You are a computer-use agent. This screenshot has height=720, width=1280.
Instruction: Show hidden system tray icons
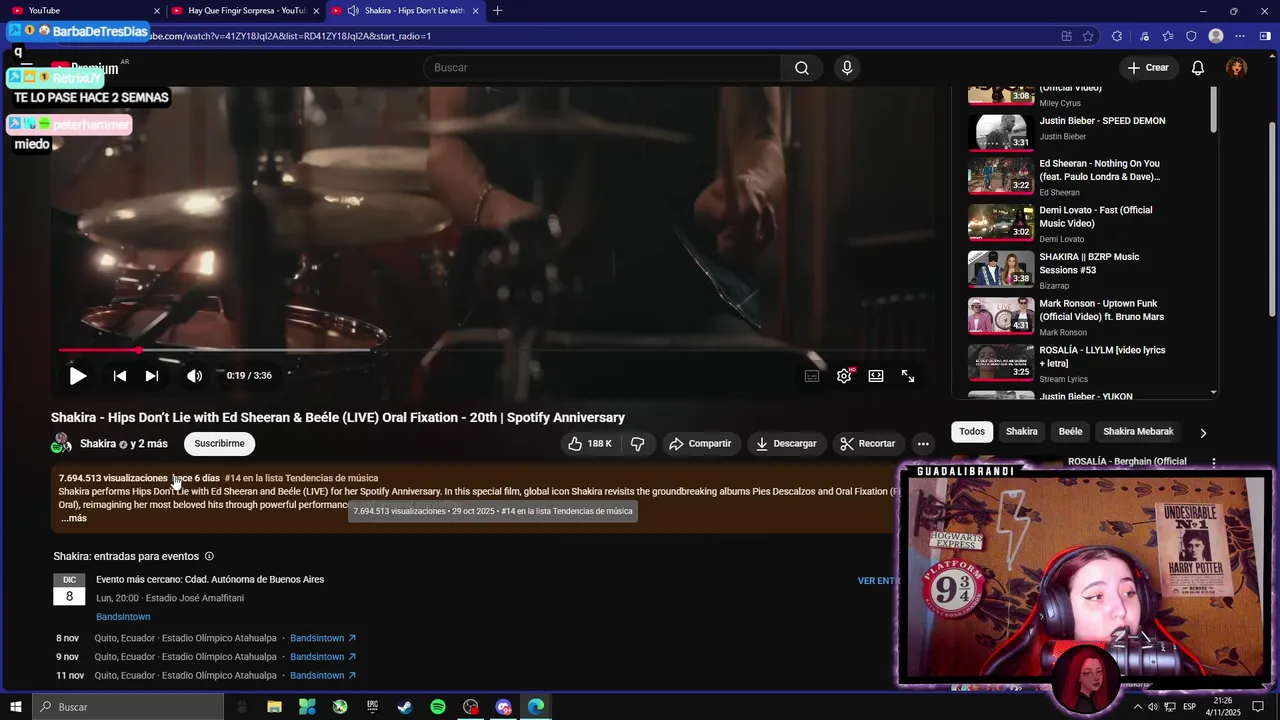pos(1137,707)
